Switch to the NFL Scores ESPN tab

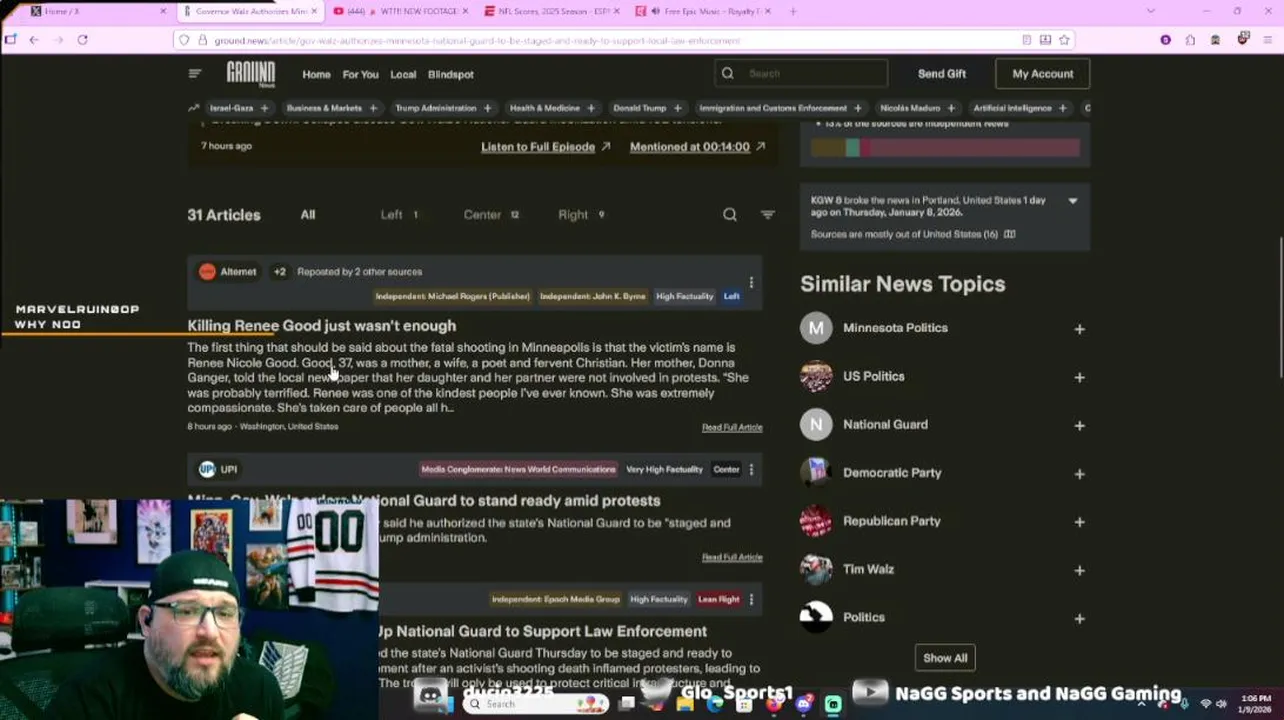tap(551, 11)
